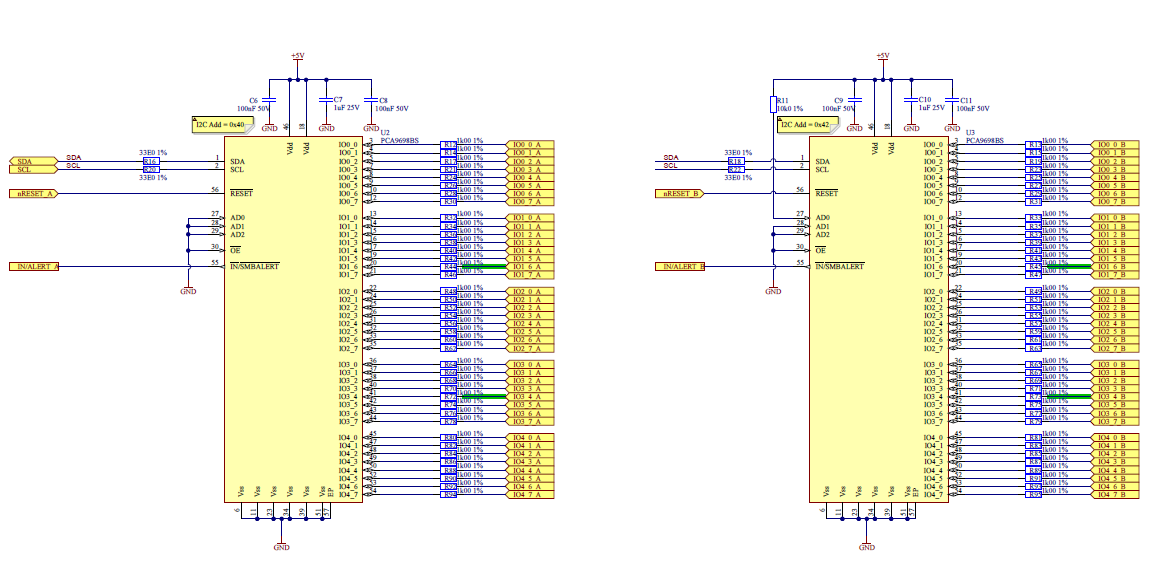Select resistor R49 on U3's IO2_0 line
The height and width of the screenshot is (584, 1171).
1034,291
